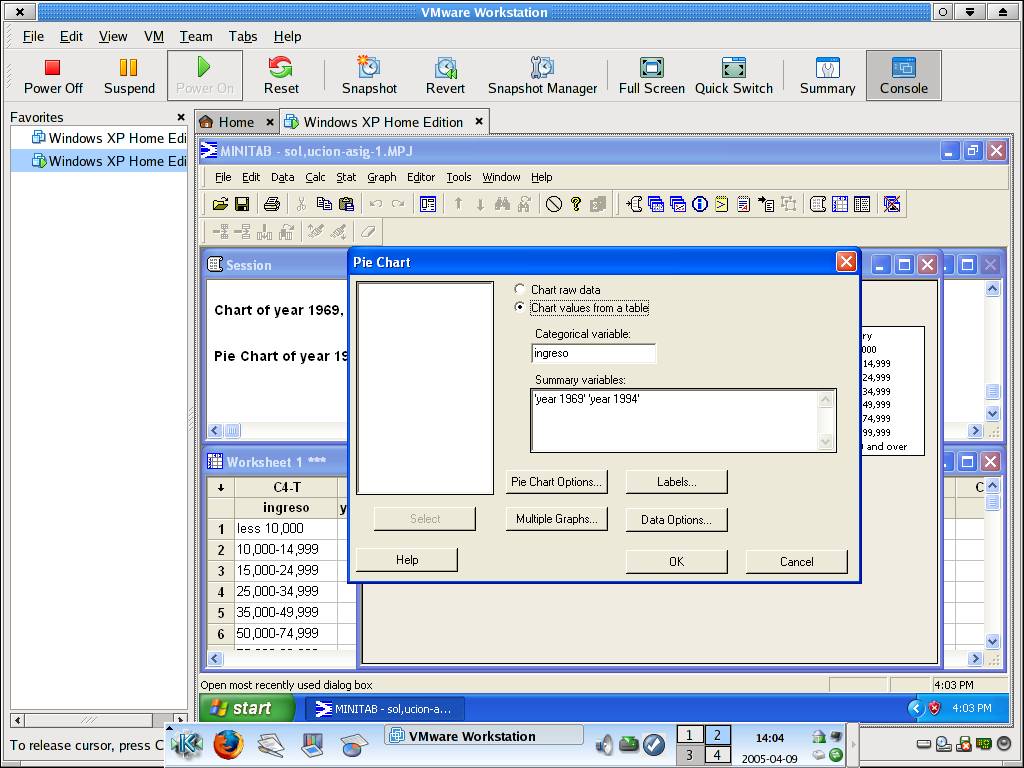Image resolution: width=1024 pixels, height=768 pixels.
Task: Switch VMware to Full Screen
Action: point(652,76)
